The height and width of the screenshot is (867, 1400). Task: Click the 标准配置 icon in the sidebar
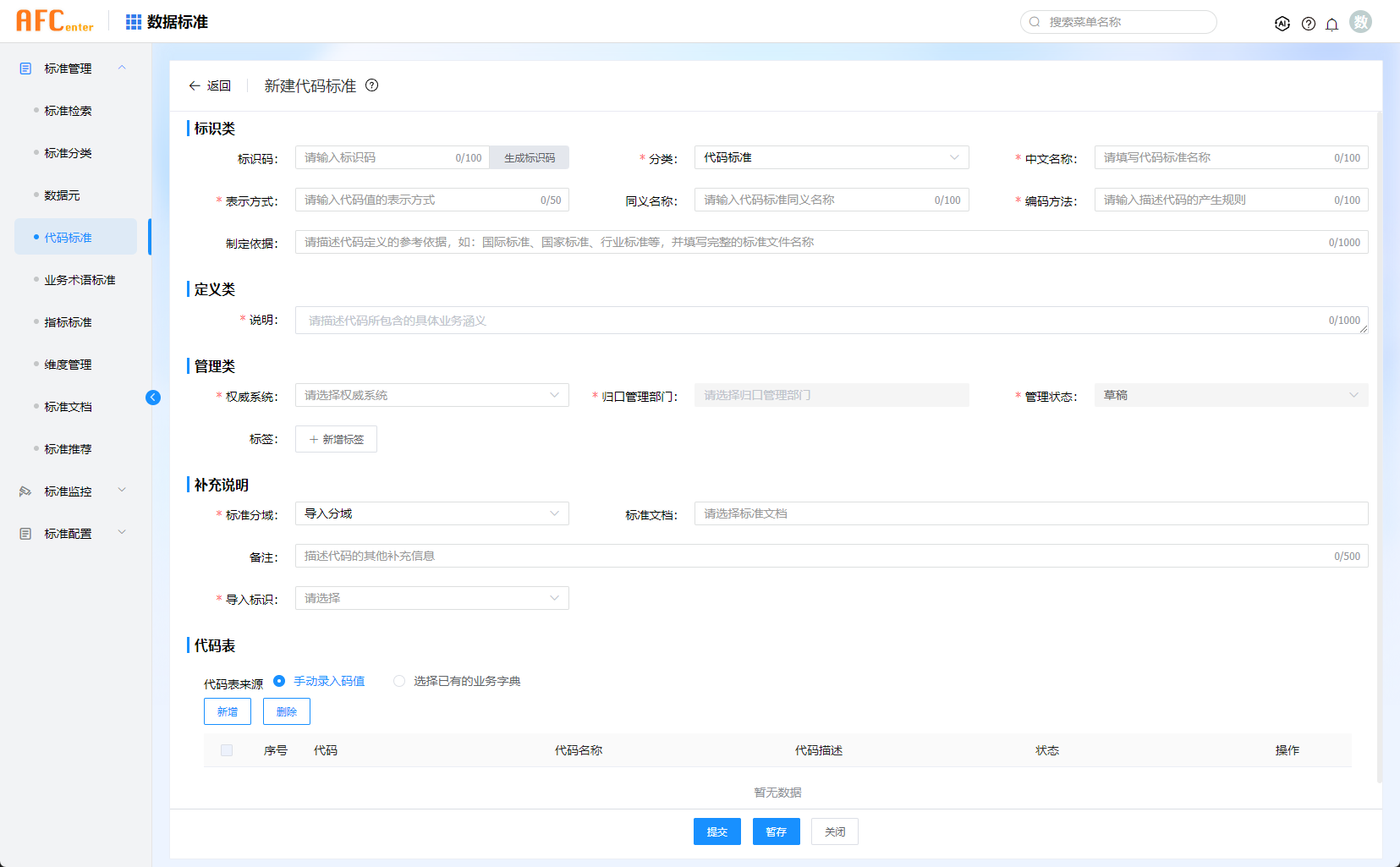tap(25, 534)
